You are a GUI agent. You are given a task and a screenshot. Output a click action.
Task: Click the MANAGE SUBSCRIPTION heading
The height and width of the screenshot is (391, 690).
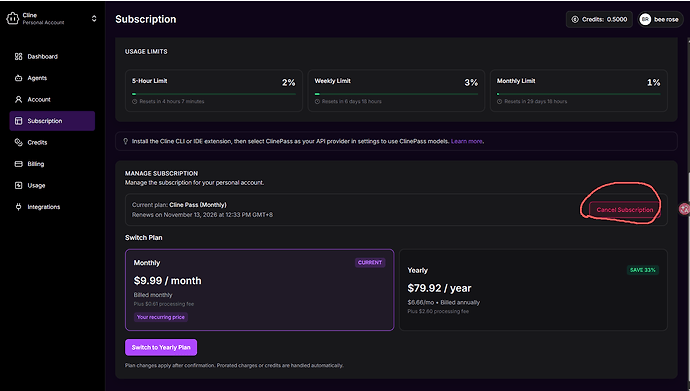click(x=161, y=173)
